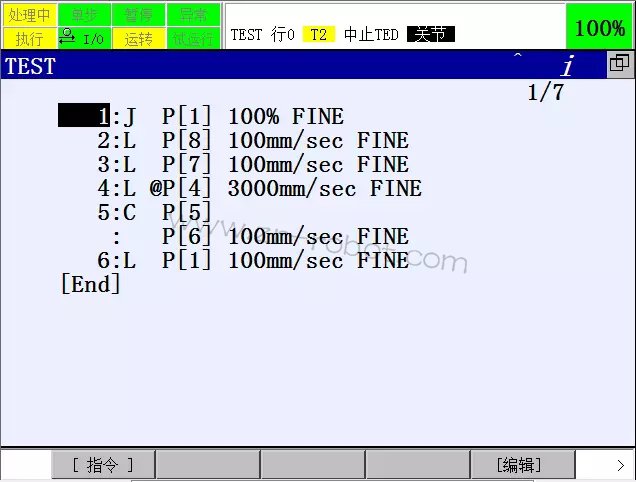636x482 pixels.
Task: Click the next softkey page arrow
Action: (621, 465)
